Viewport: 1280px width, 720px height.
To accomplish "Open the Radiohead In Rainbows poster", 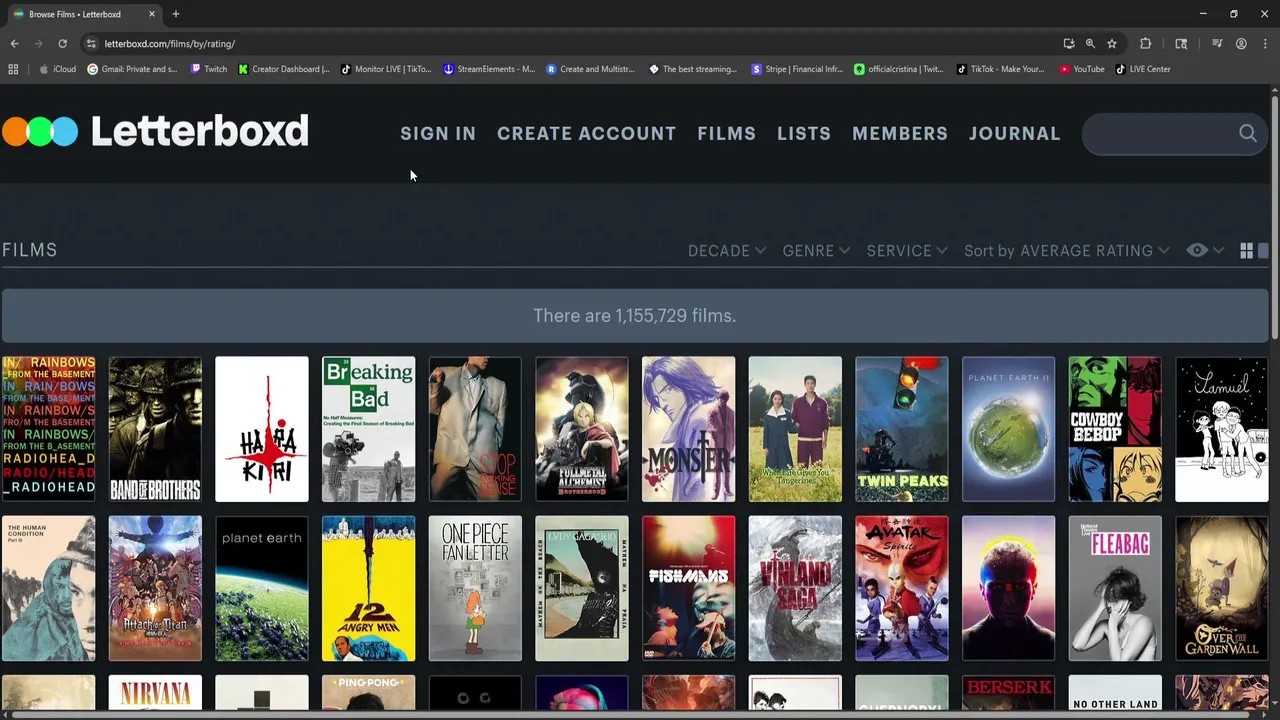I will coord(48,429).
